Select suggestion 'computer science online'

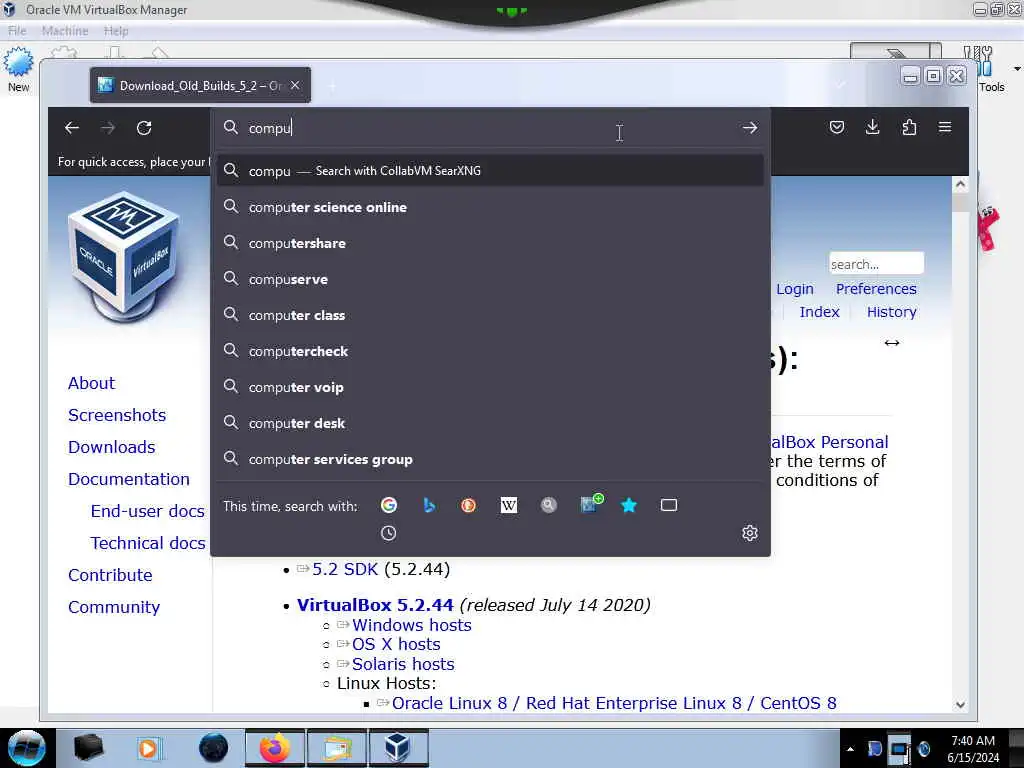[490, 207]
